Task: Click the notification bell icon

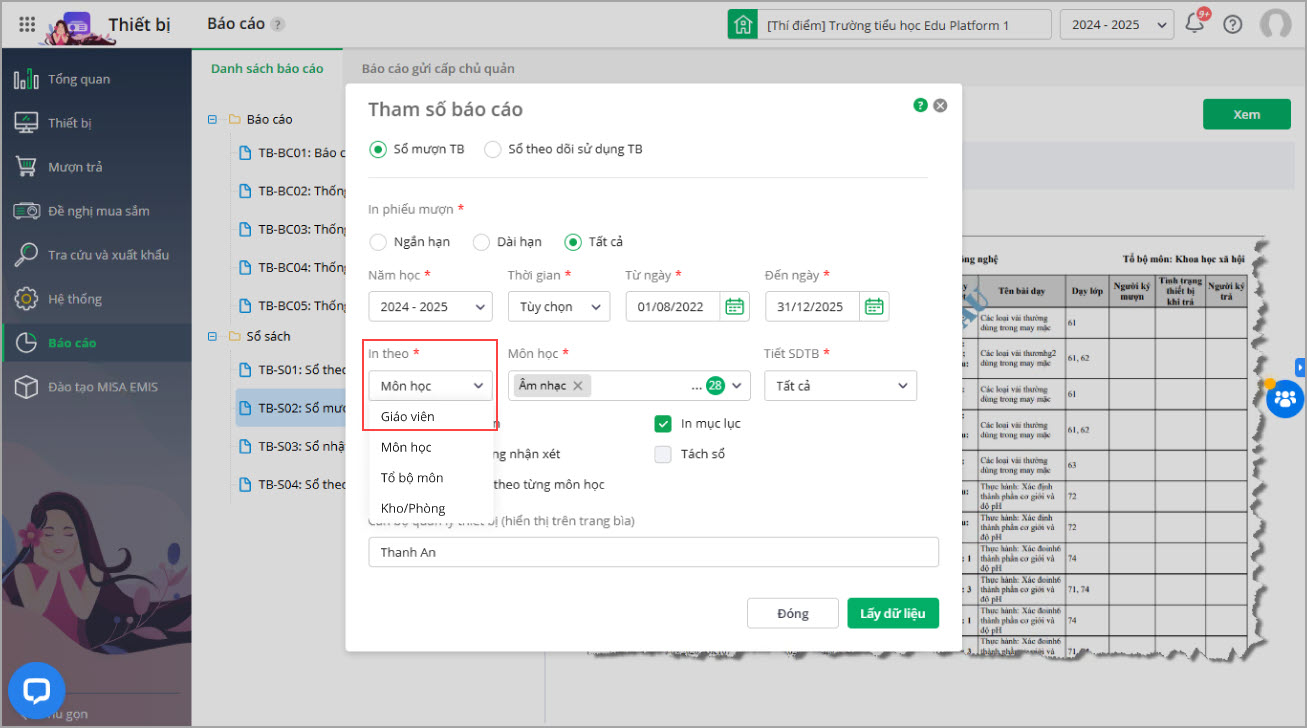Action: click(1194, 24)
